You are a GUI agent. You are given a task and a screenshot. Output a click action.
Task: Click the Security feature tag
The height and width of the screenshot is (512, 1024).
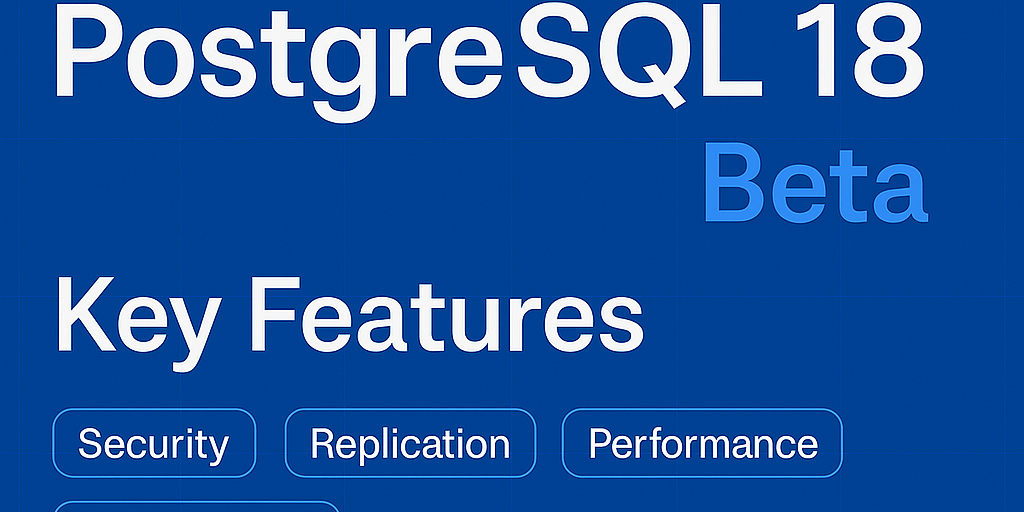tap(154, 443)
